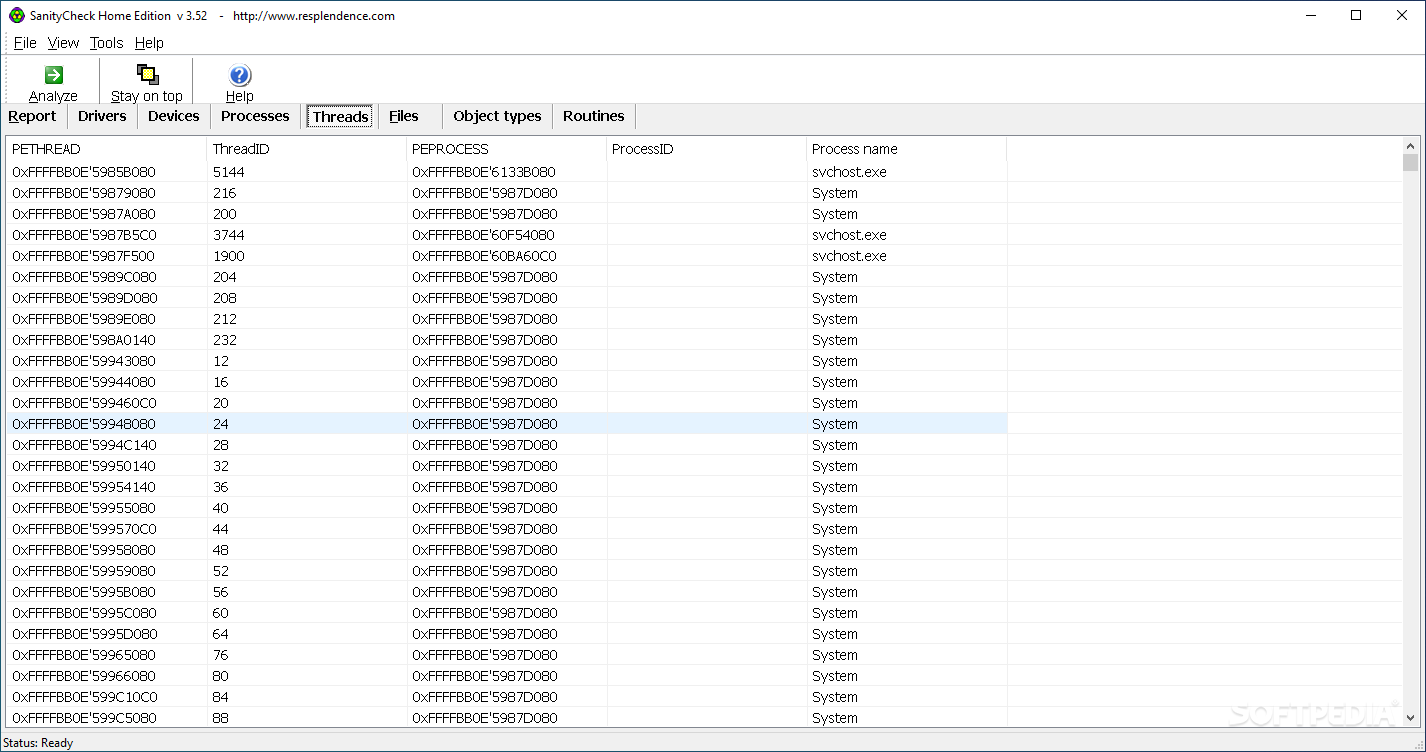The width and height of the screenshot is (1426, 752).
Task: Select thread ID 20 row
Action: [x=506, y=403]
